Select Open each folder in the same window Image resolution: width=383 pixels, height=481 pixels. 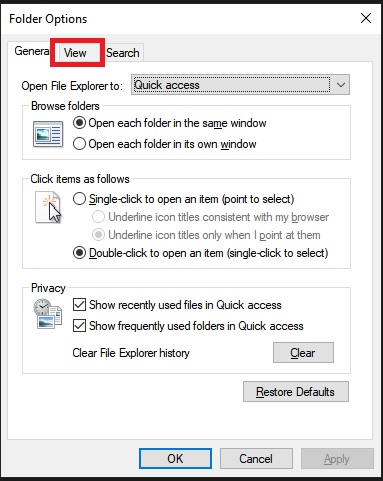169,123
